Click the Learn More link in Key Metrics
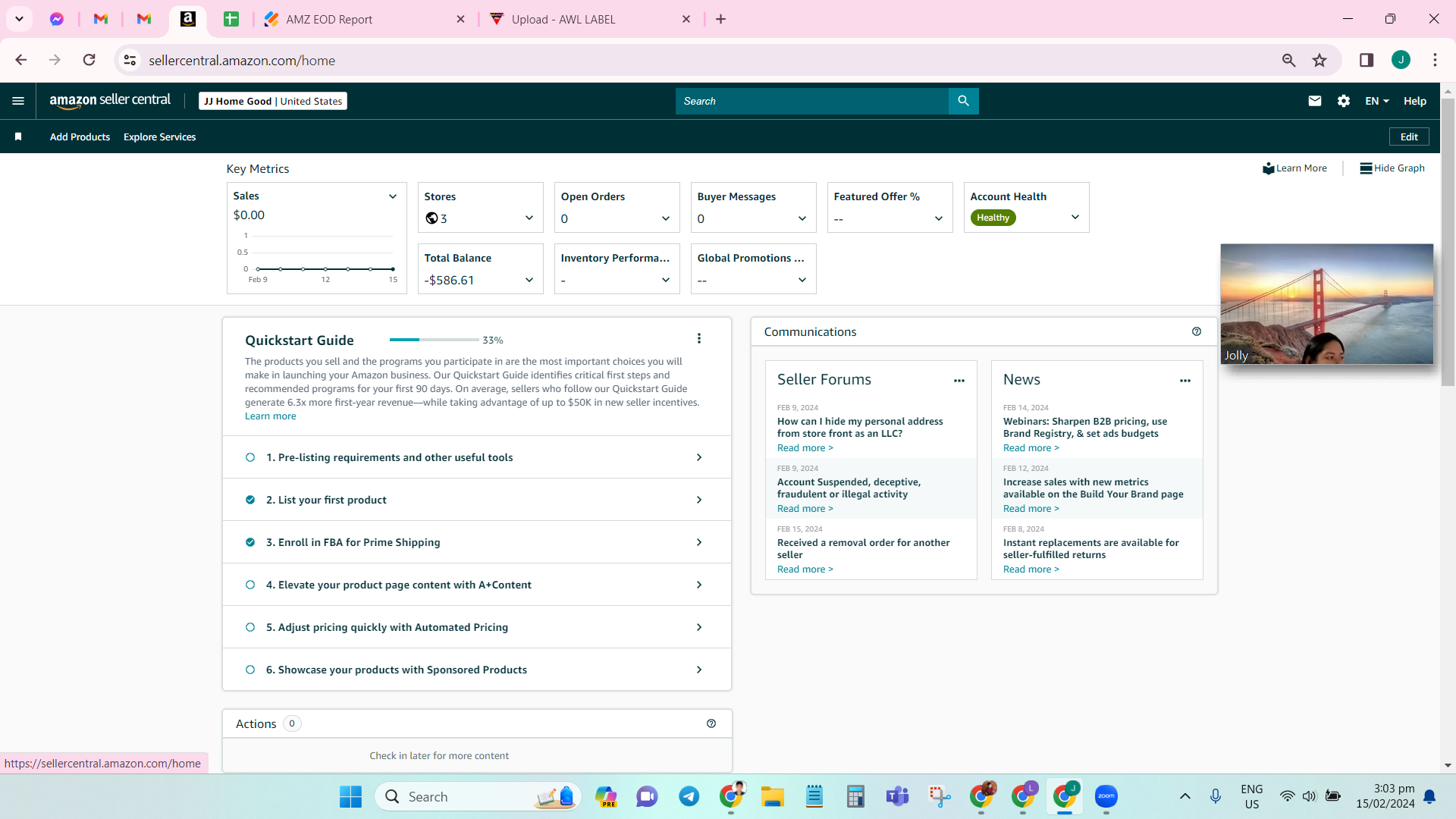Screen dimensions: 1456x819 click(1295, 168)
